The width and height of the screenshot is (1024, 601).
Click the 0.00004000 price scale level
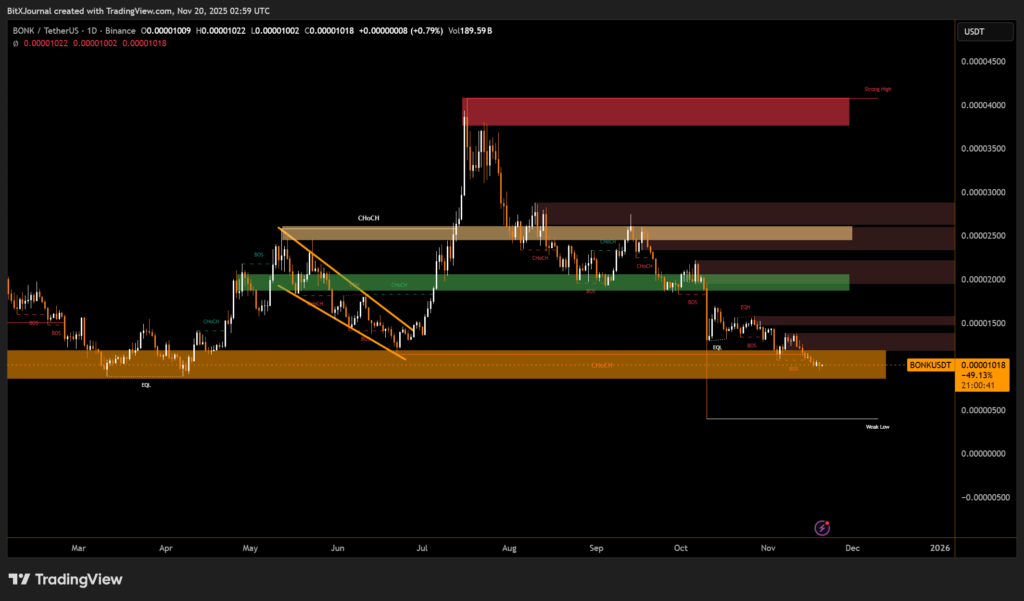[983, 105]
